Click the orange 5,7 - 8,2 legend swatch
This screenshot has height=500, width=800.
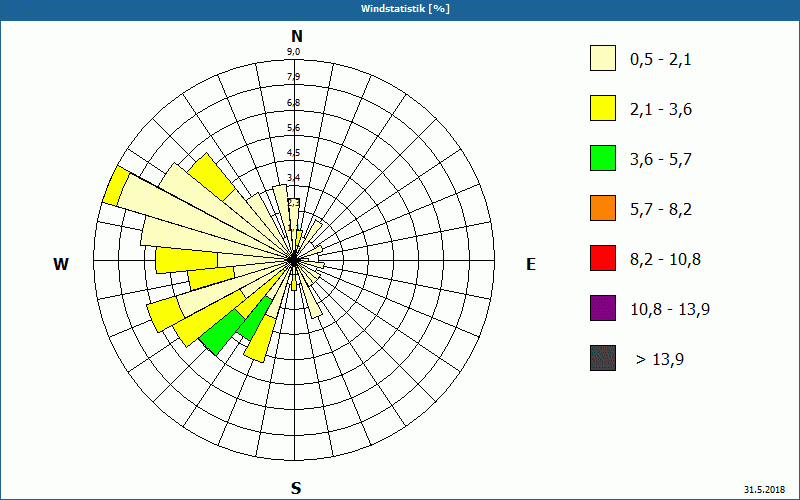click(603, 208)
